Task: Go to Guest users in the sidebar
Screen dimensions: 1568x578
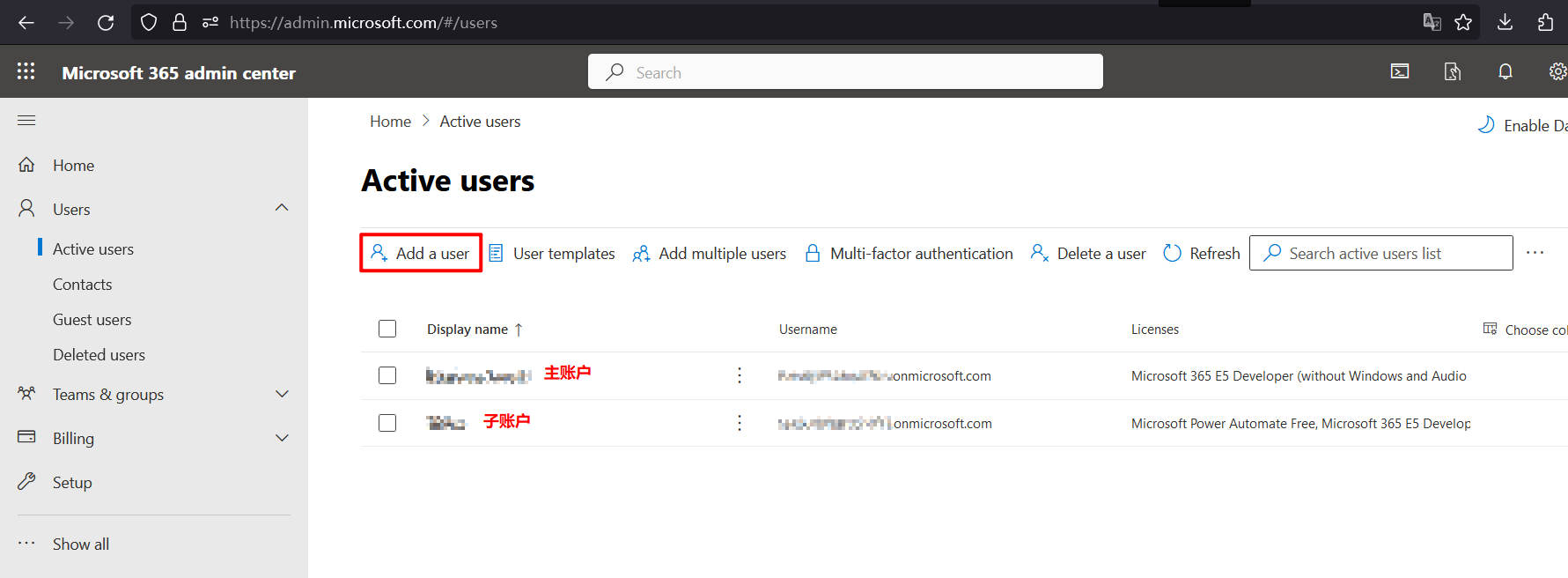Action: click(92, 320)
